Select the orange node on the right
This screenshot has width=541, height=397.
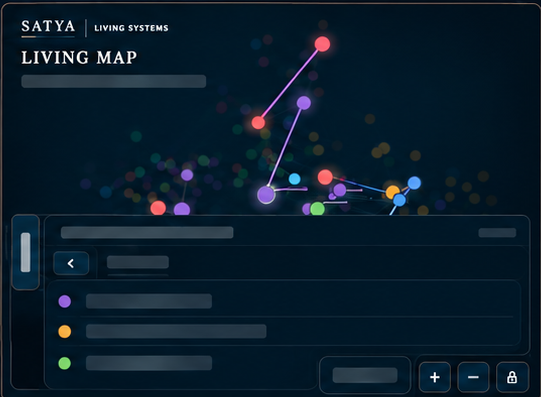coord(392,192)
